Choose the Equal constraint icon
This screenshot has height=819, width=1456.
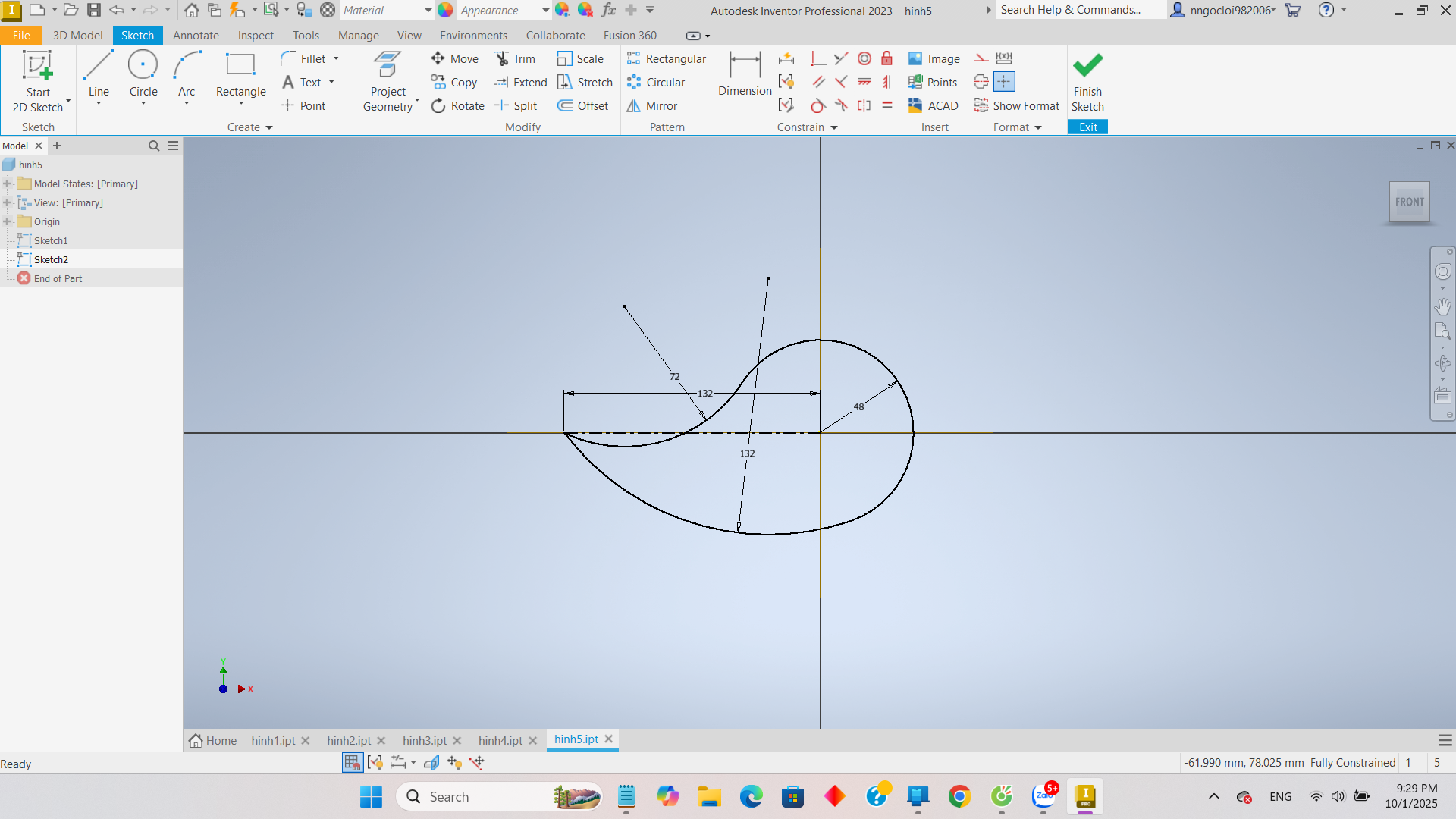point(886,106)
